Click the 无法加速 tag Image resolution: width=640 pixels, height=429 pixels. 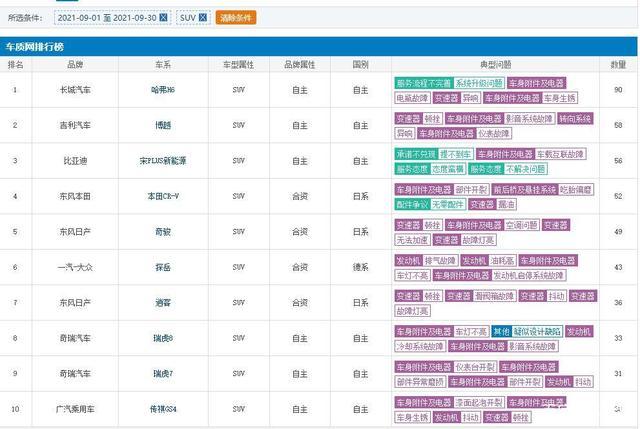pos(412,240)
